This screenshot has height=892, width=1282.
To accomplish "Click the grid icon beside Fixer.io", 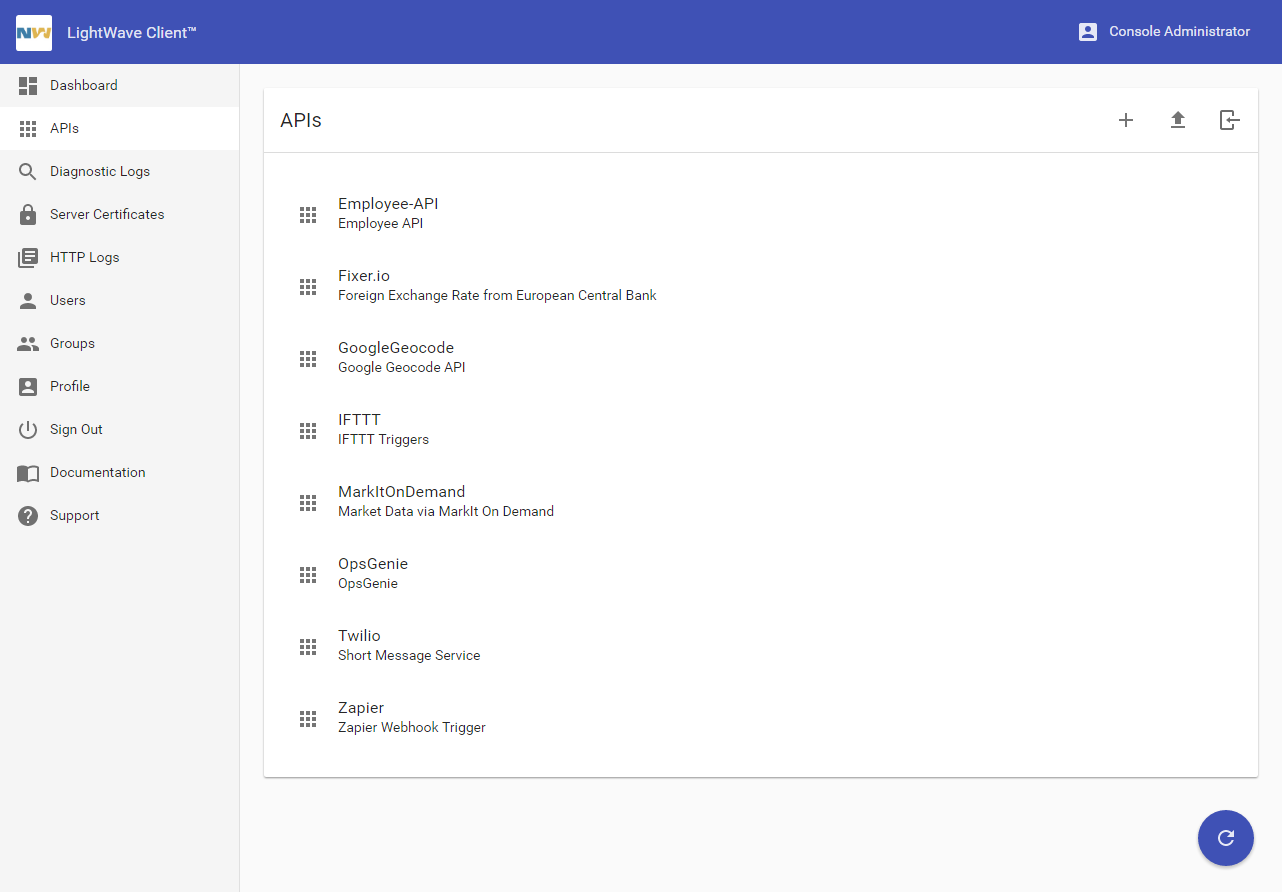I will [308, 287].
